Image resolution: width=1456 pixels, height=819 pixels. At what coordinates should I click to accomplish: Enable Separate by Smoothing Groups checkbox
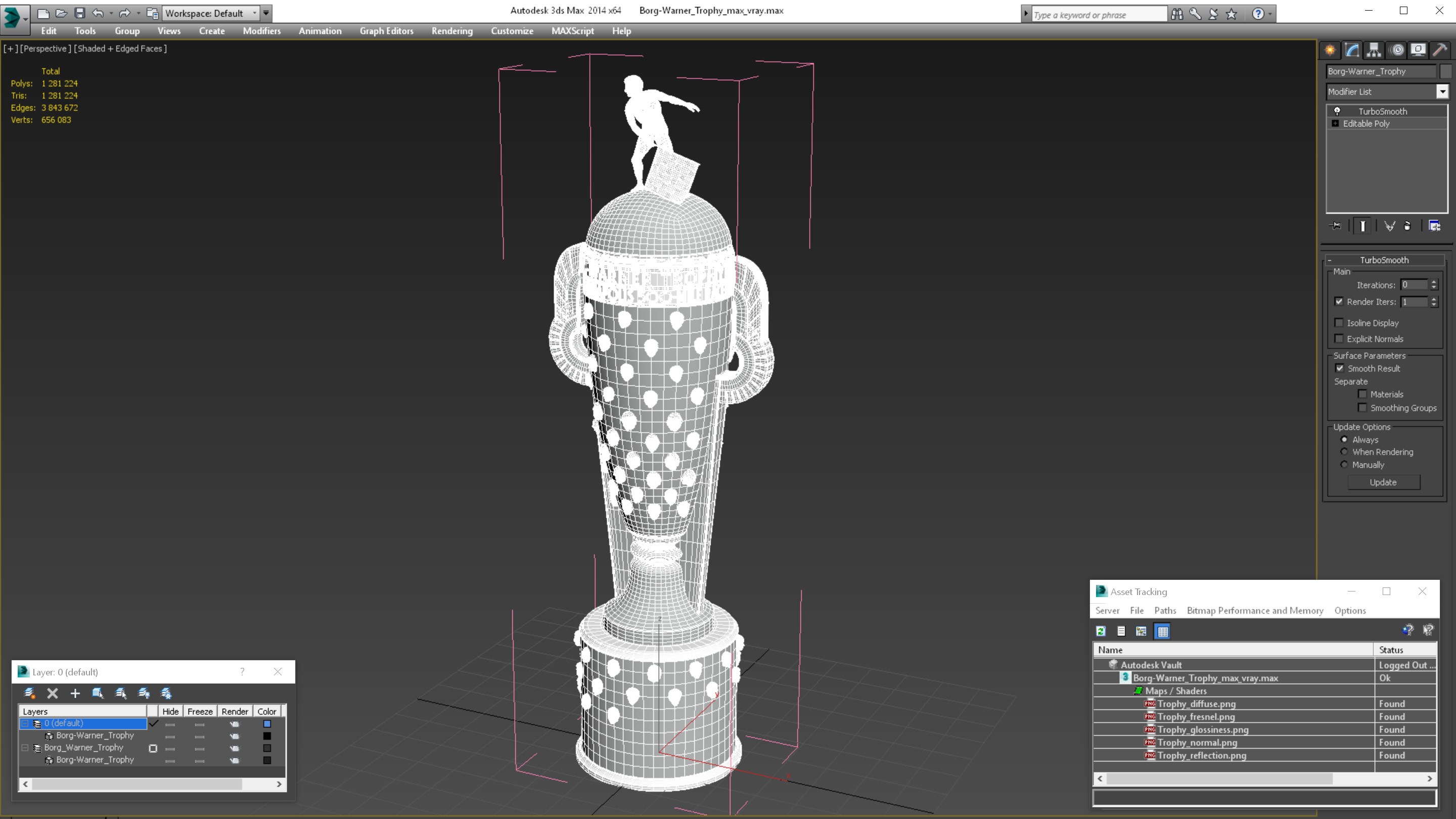coord(1363,407)
